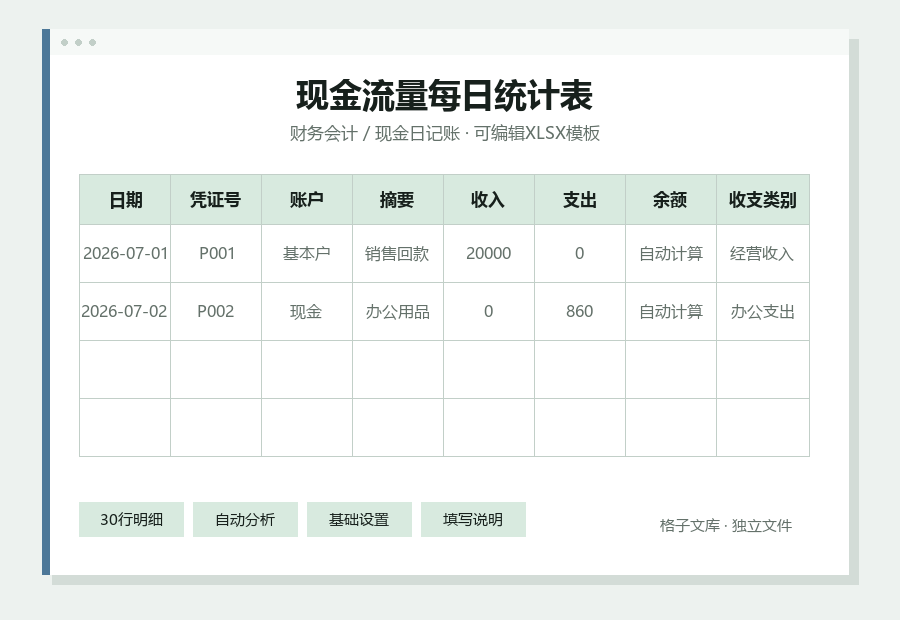Select the 摘要 column header
900x620 pixels.
click(x=398, y=200)
